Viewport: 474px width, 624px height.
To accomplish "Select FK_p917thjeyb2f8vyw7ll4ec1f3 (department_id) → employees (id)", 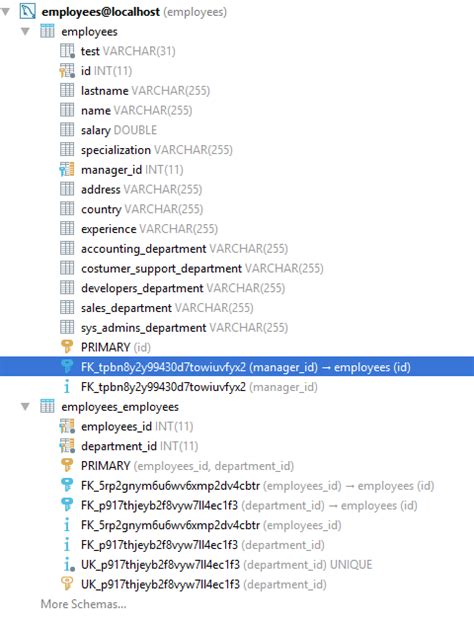I will 249,505.
